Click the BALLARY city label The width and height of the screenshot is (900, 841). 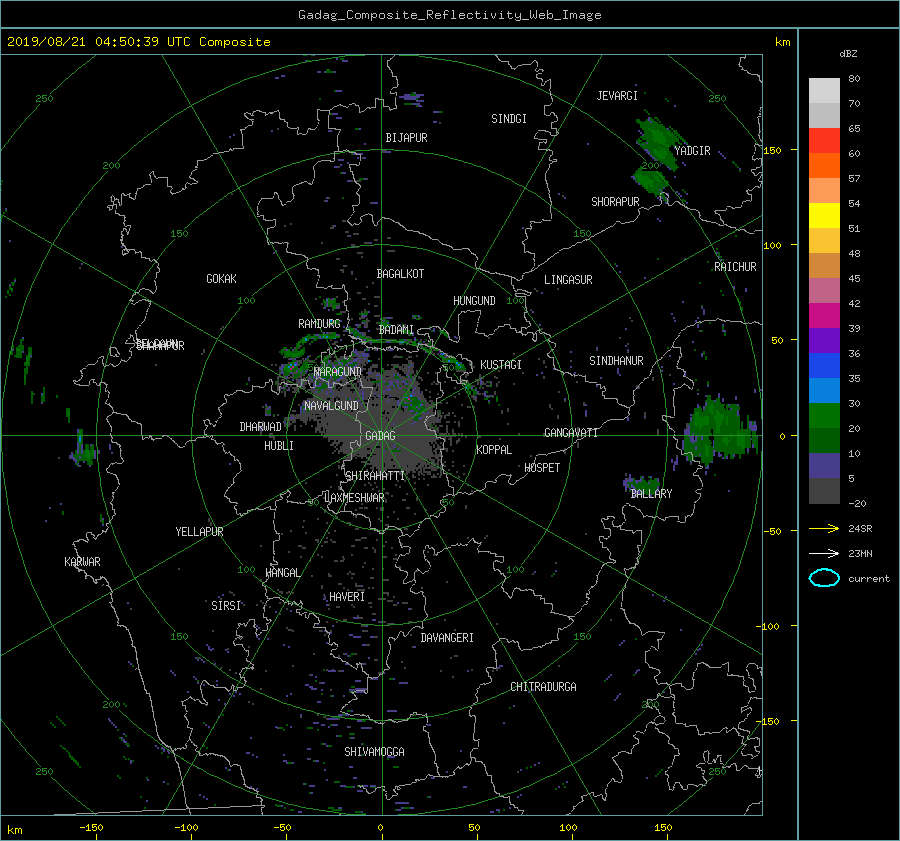click(651, 494)
